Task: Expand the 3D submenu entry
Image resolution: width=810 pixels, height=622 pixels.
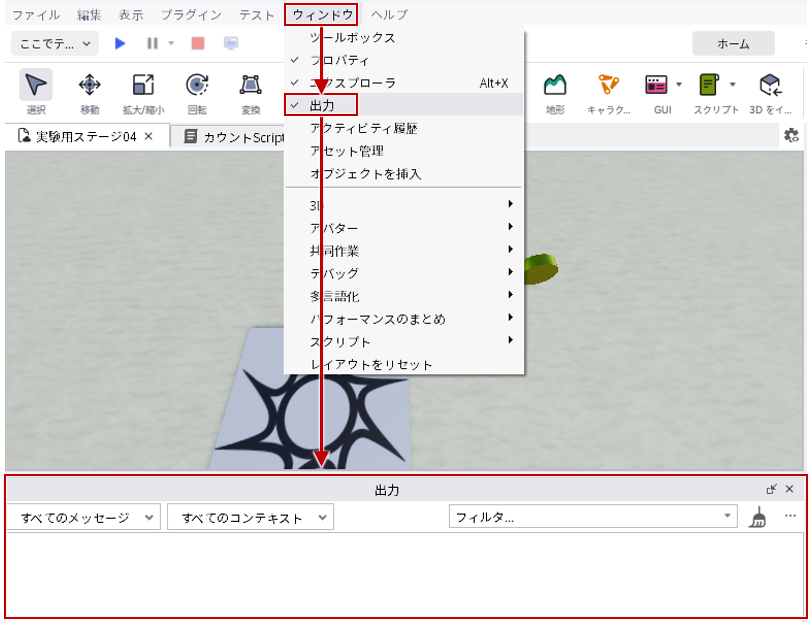Action: (404, 205)
